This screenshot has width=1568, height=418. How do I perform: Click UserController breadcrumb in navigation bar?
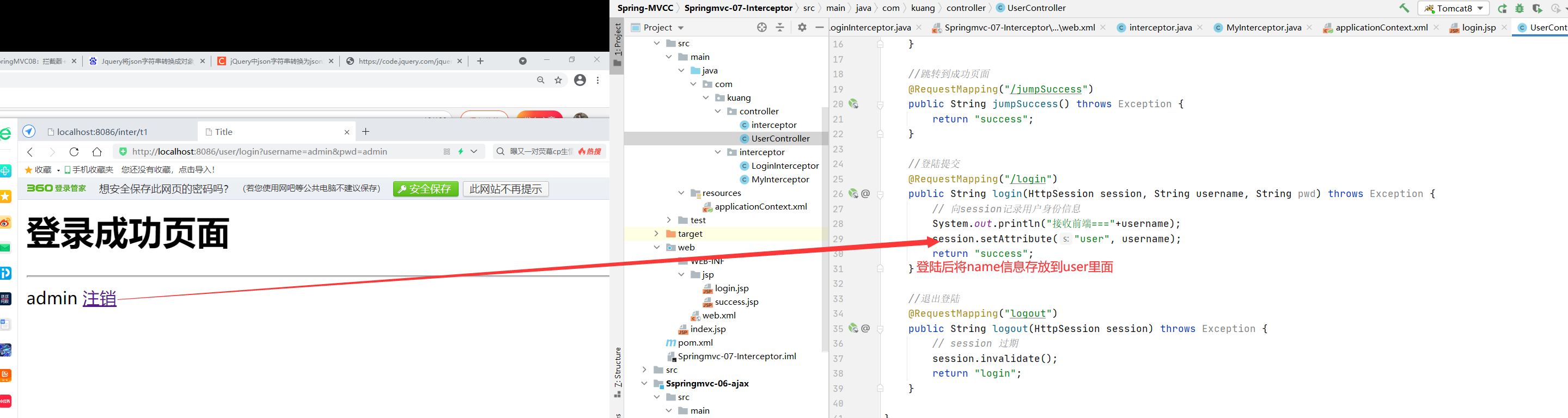pyautogui.click(x=1031, y=8)
